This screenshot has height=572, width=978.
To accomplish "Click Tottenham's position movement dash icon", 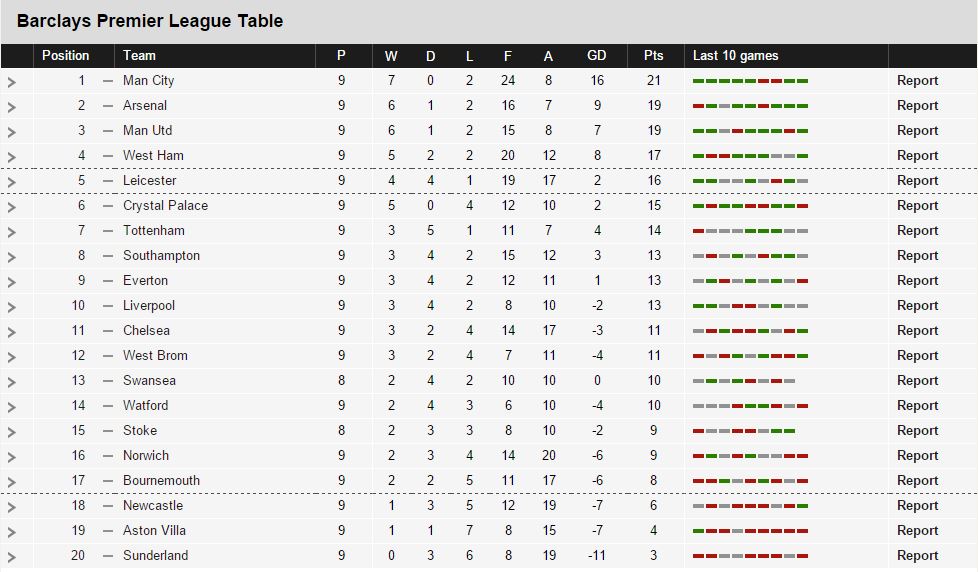I will click(108, 231).
